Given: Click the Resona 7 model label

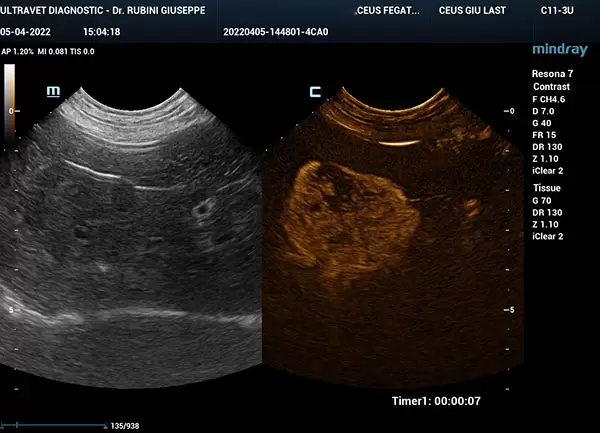Looking at the screenshot, I should tap(552, 74).
